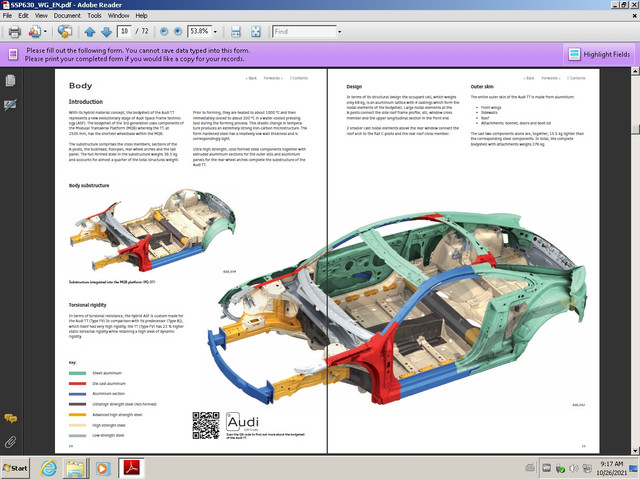Click the network tray icon

tap(587, 469)
